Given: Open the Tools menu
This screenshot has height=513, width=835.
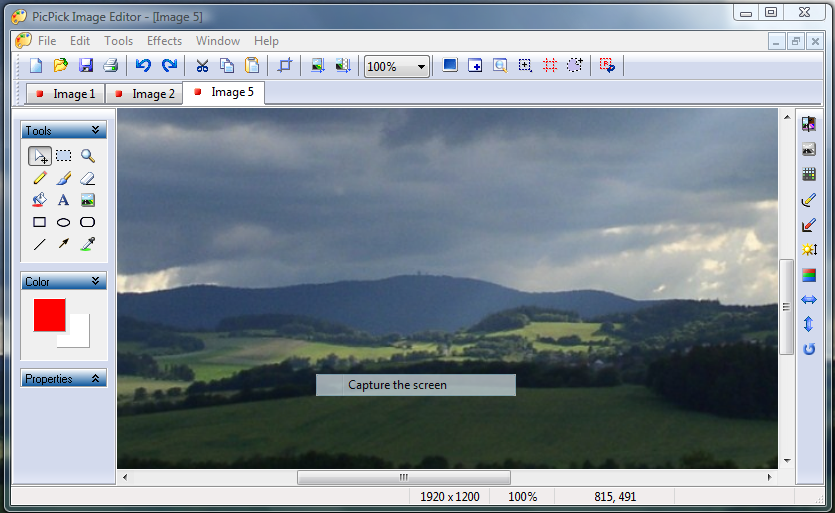Looking at the screenshot, I should coord(118,41).
